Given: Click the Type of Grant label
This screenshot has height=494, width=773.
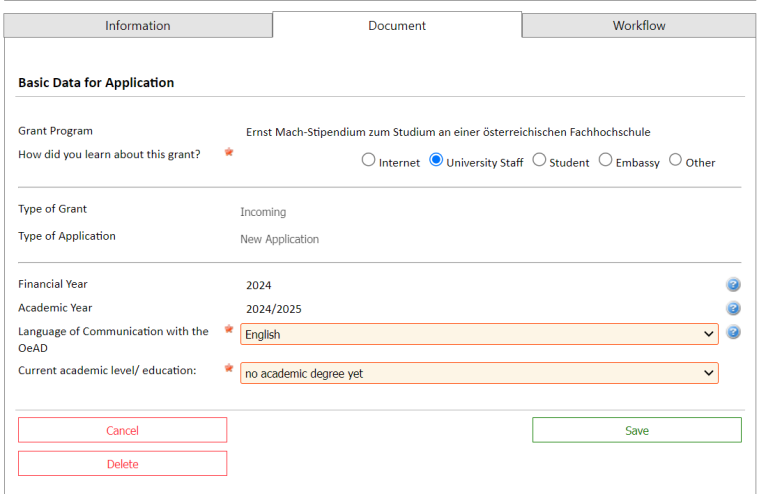Looking at the screenshot, I should (x=52, y=209).
